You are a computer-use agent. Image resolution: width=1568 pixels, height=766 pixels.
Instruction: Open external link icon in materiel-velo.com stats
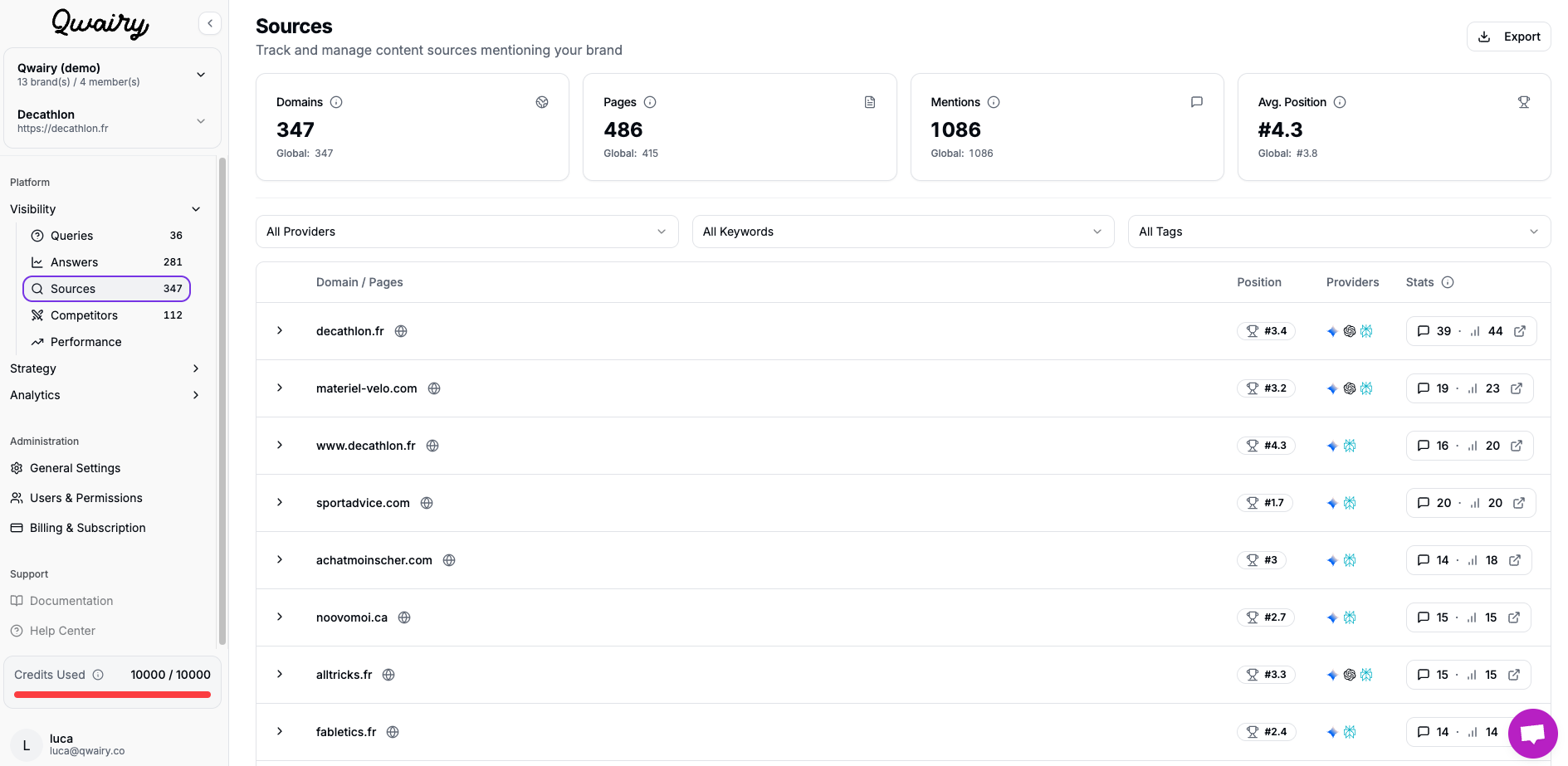[x=1517, y=388]
